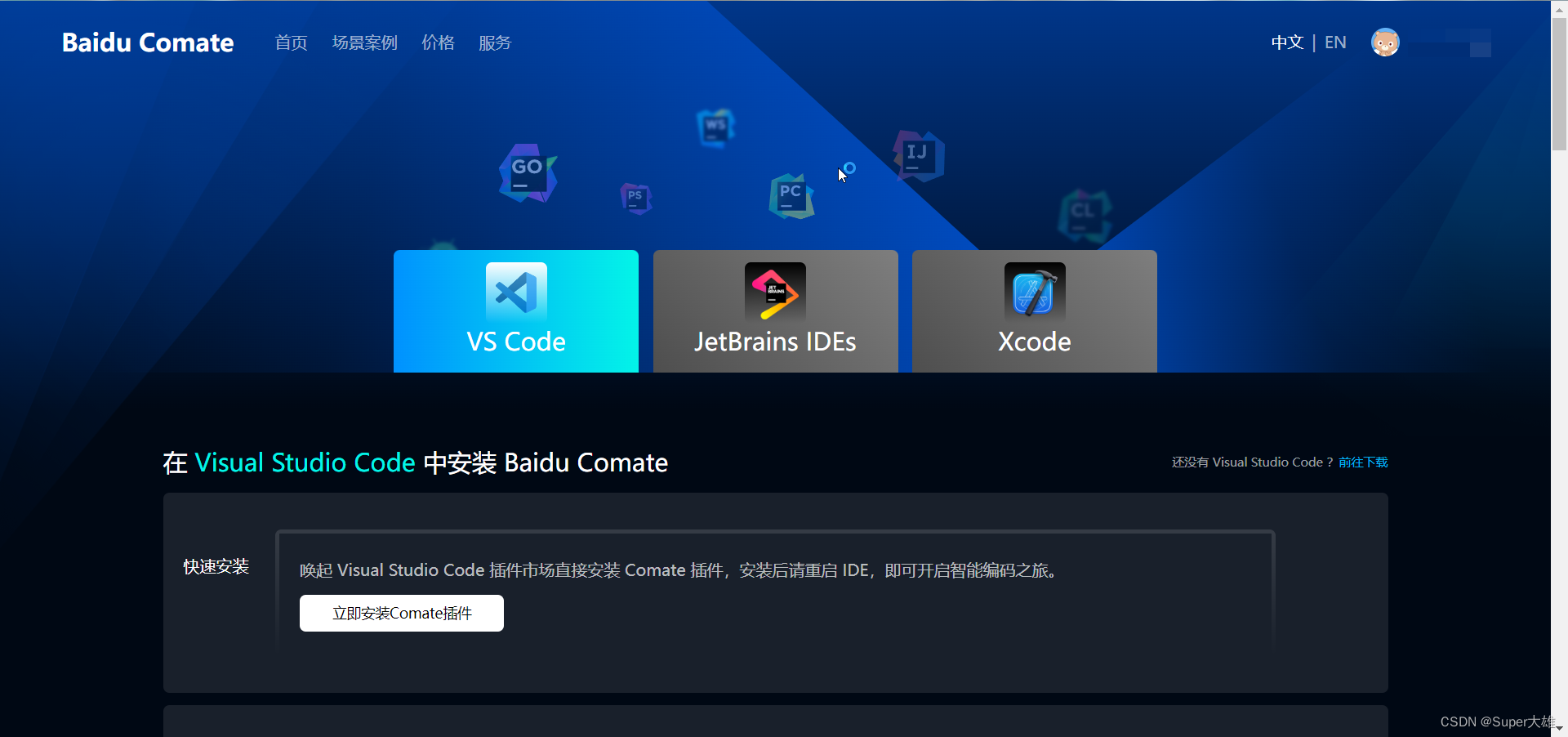
Task: Open the 服务 menu item
Action: pos(495,42)
